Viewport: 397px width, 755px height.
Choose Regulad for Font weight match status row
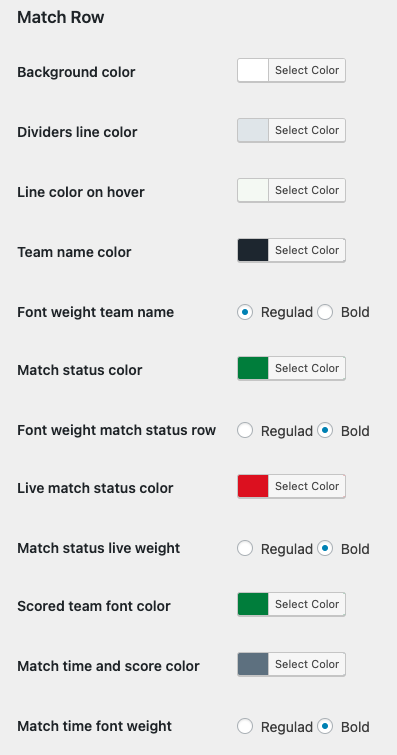coord(245,430)
